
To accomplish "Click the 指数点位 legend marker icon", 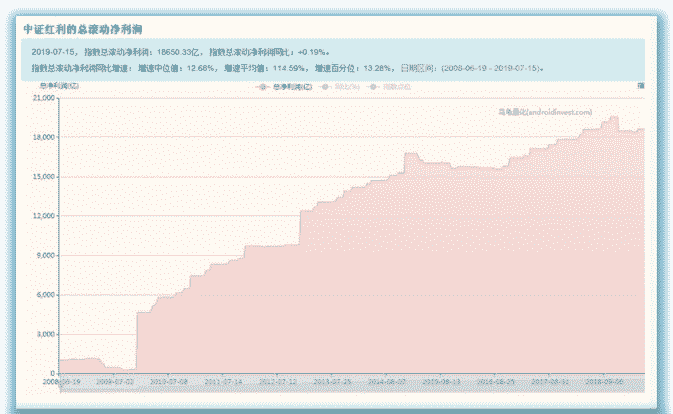I will tap(373, 87).
